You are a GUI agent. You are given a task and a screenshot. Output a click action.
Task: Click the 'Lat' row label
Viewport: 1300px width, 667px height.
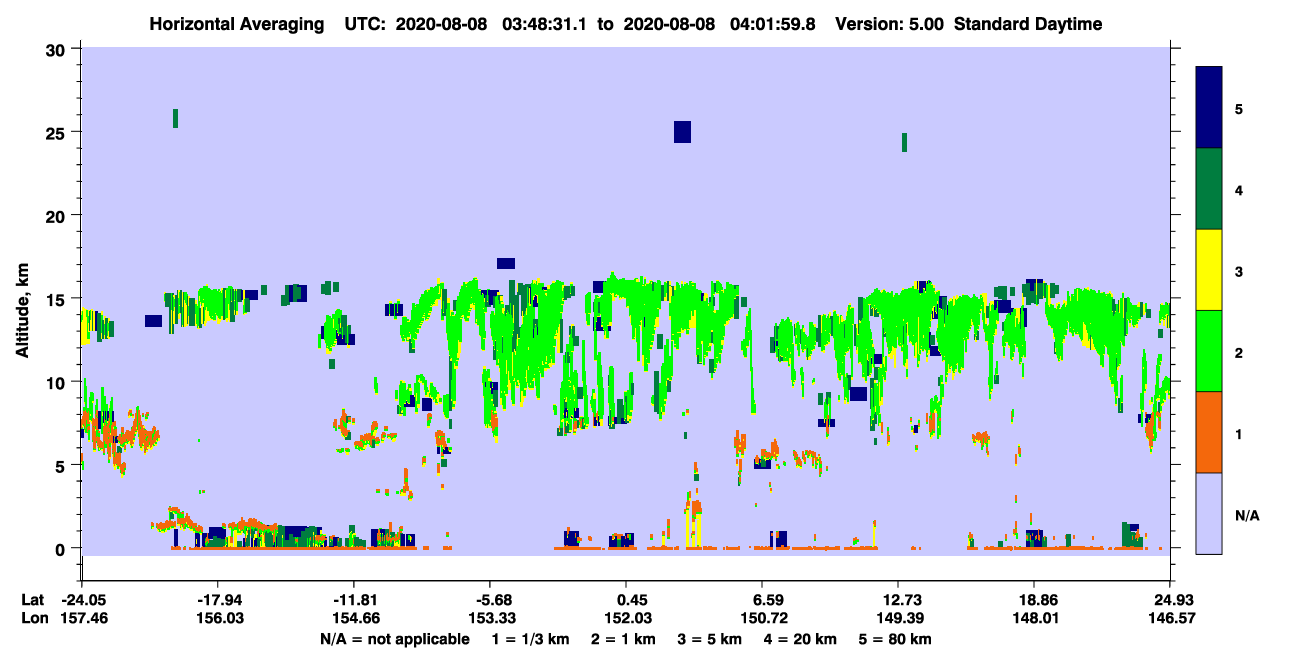click(33, 600)
